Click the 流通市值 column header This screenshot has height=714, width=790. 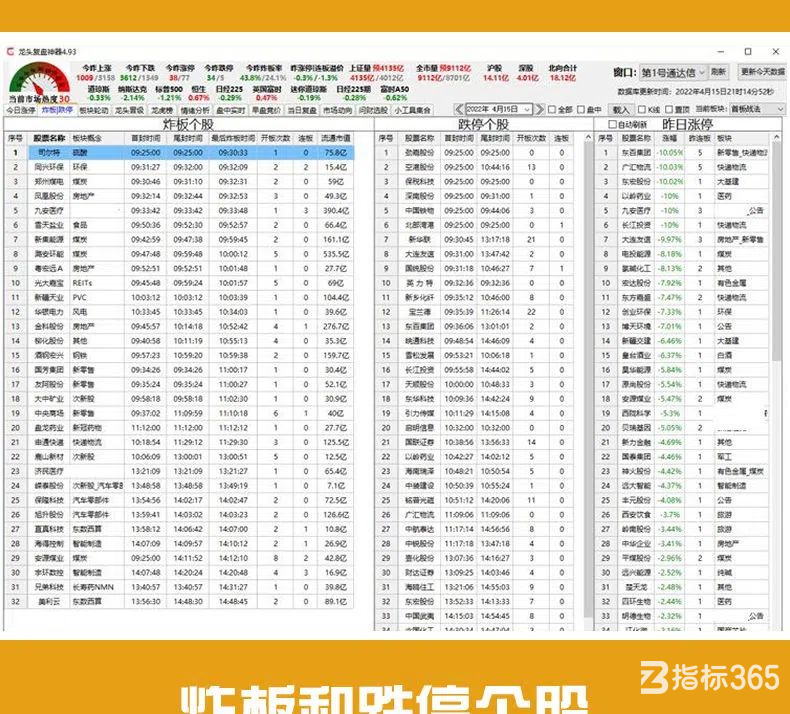335,138
